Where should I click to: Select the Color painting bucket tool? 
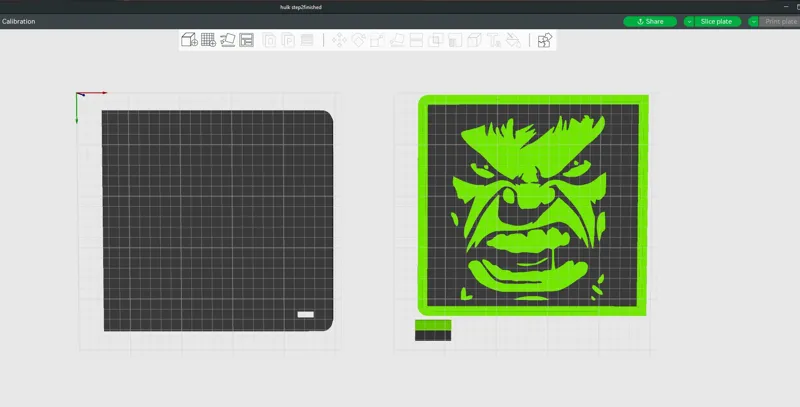[513, 40]
